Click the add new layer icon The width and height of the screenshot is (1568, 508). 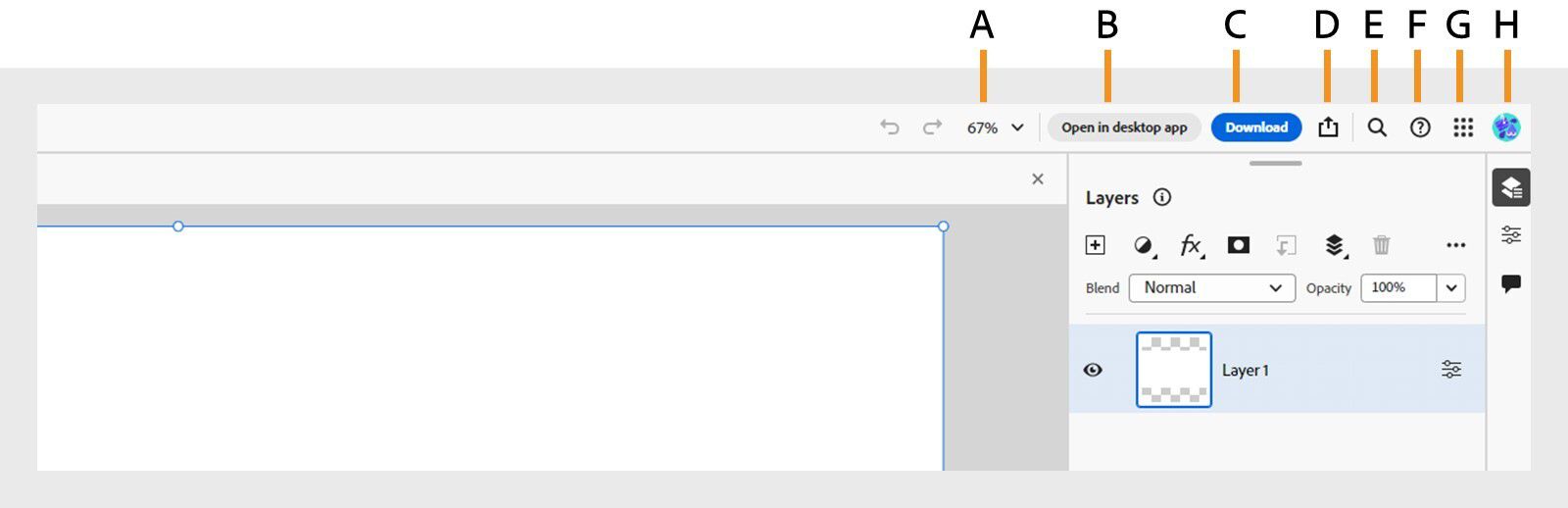1096,245
